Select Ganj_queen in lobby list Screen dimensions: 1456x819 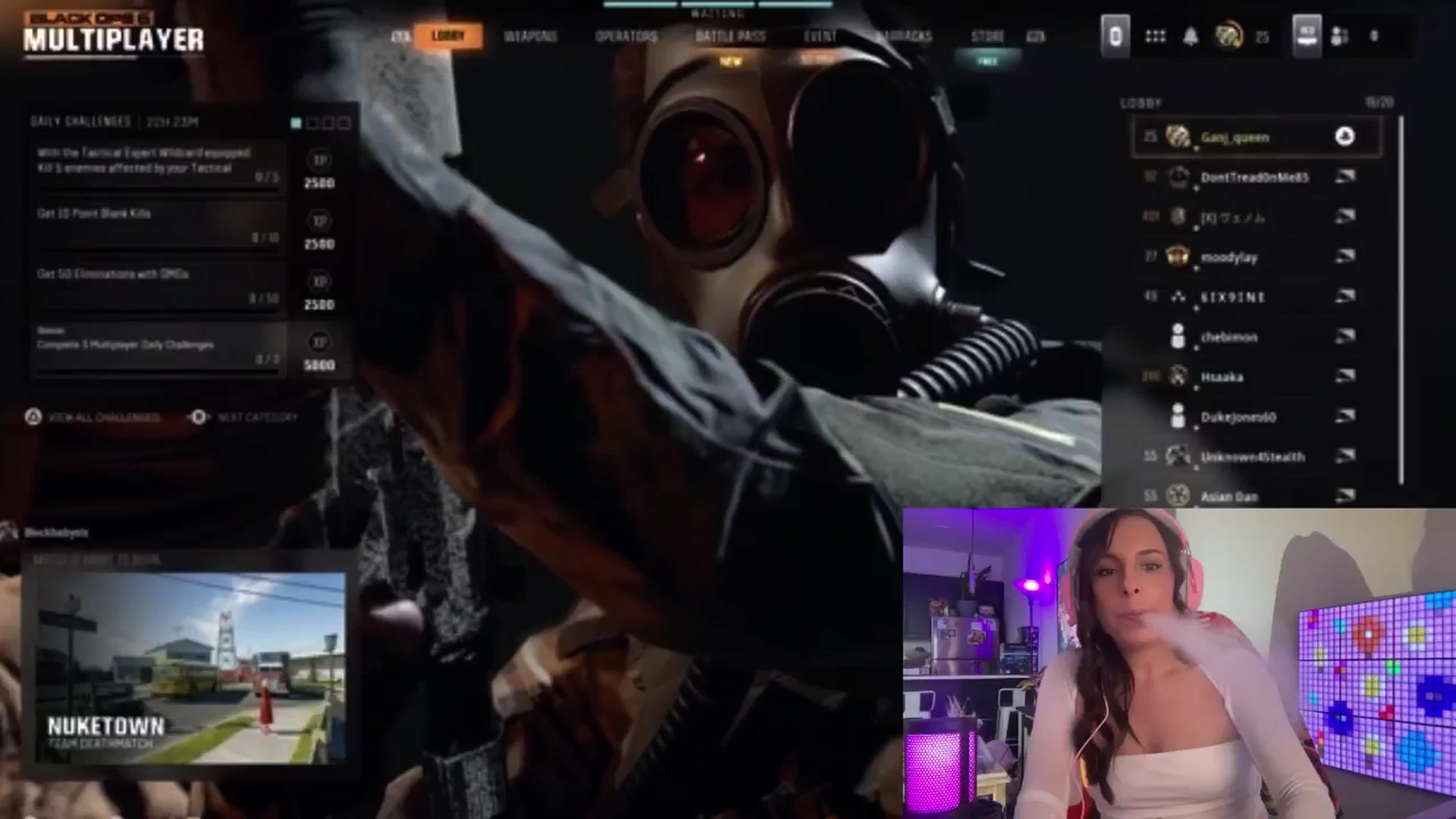tap(1256, 137)
